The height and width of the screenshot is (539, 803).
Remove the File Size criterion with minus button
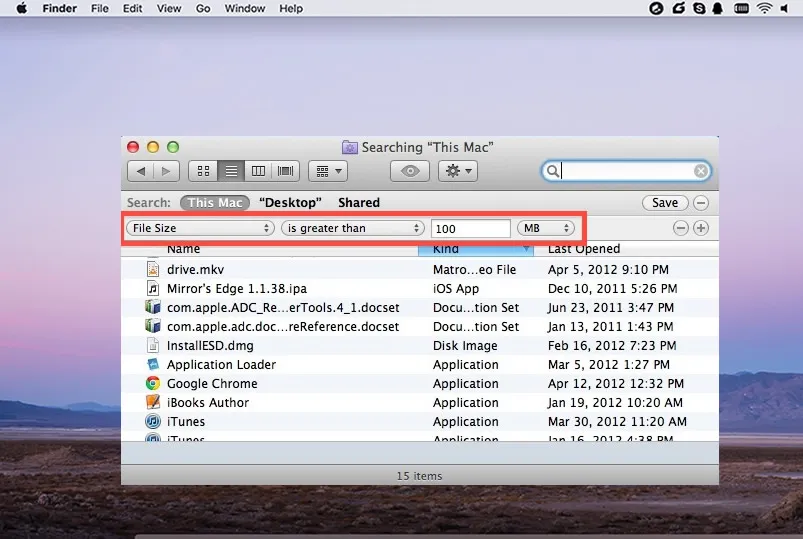tap(681, 228)
